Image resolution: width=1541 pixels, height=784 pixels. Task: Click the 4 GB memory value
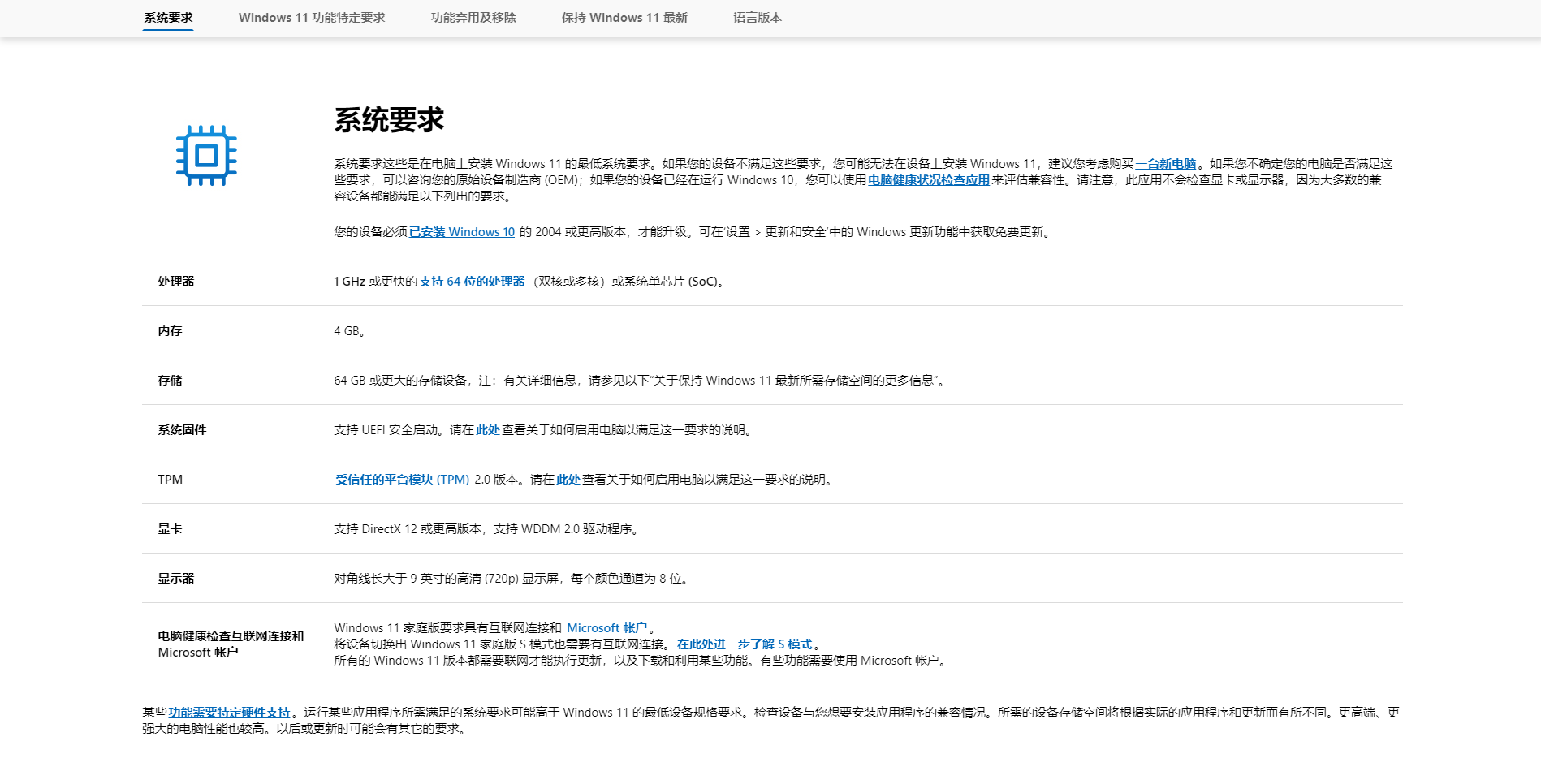349,331
